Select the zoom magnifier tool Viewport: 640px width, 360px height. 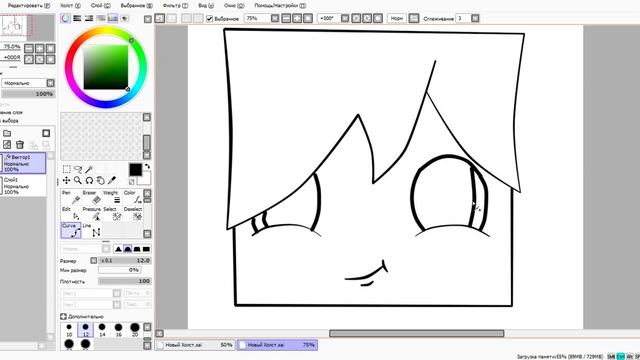pyautogui.click(x=78, y=180)
